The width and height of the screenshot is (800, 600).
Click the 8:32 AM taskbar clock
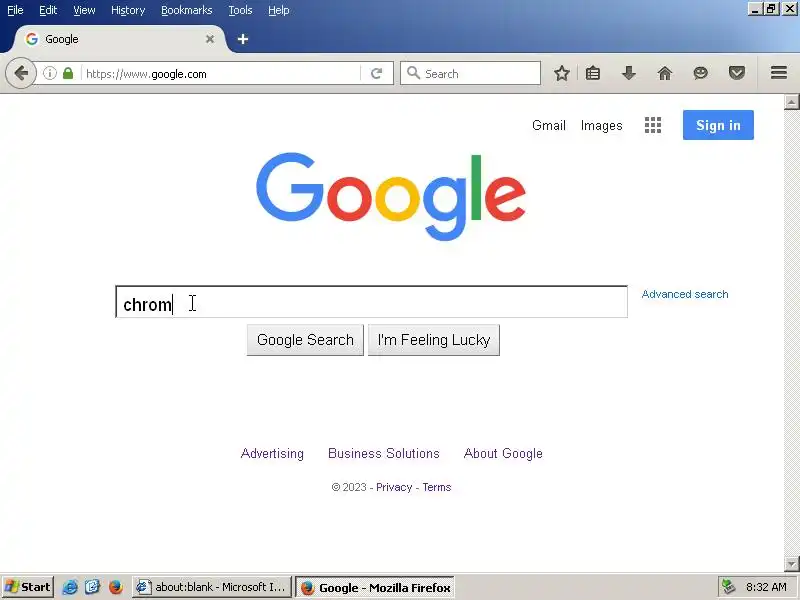point(766,587)
